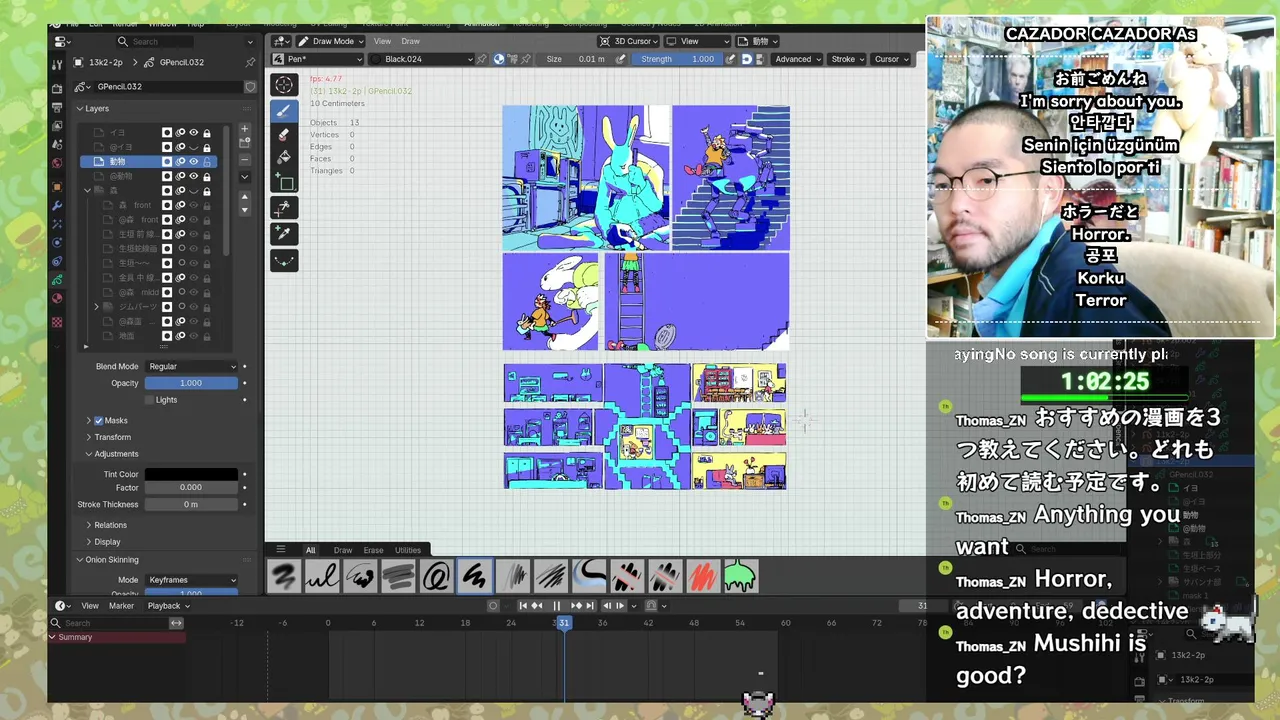
Task: Toggle the strength pressure sensitivity icon
Action: coord(730,59)
